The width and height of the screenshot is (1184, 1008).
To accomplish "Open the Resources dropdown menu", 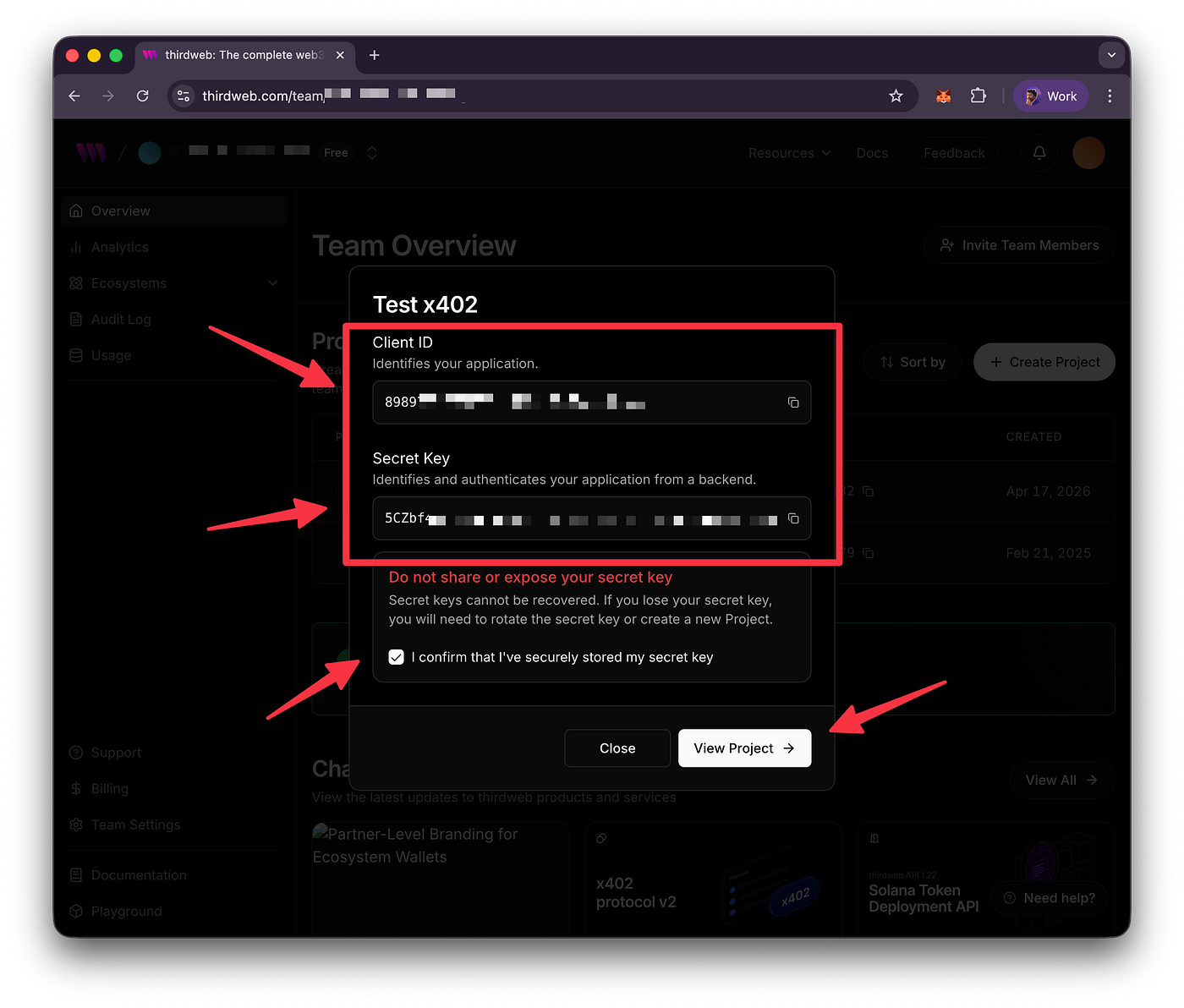I will [789, 153].
